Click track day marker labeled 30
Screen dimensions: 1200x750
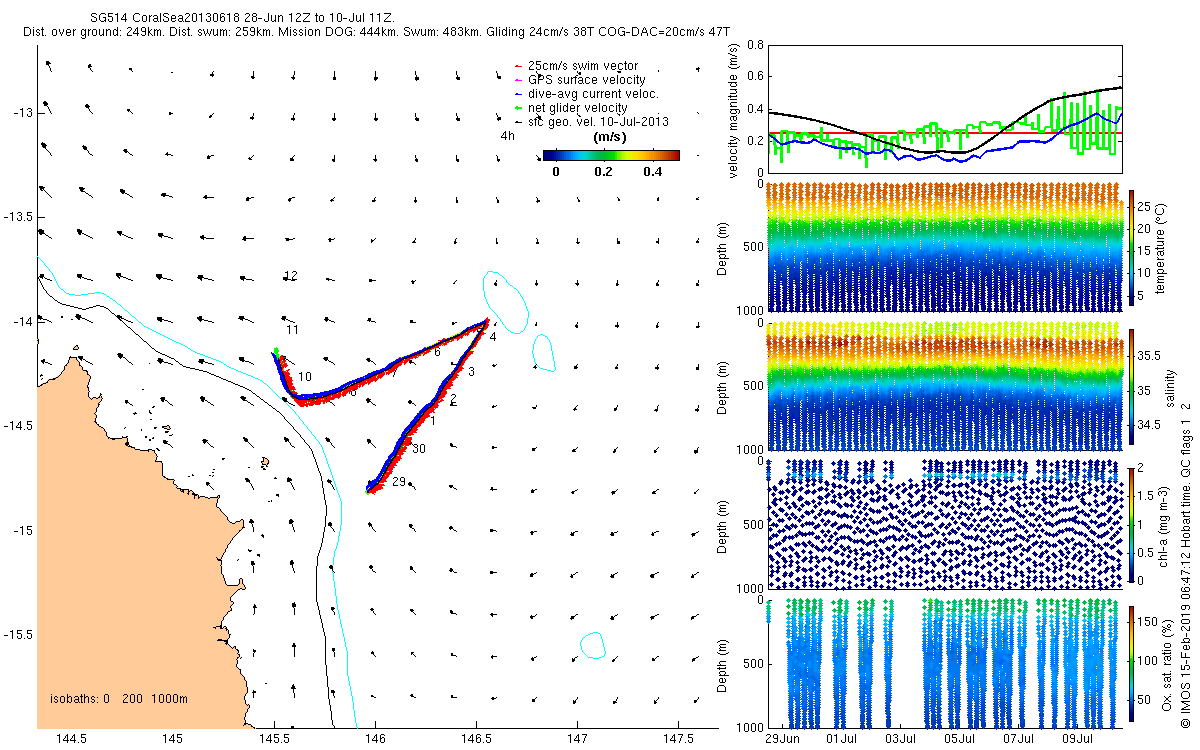pos(419,449)
